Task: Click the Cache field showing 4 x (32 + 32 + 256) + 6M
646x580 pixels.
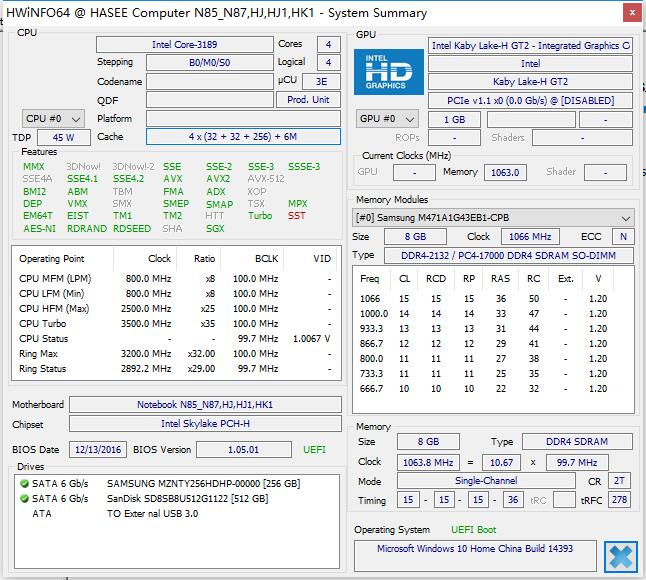Action: pos(244,137)
